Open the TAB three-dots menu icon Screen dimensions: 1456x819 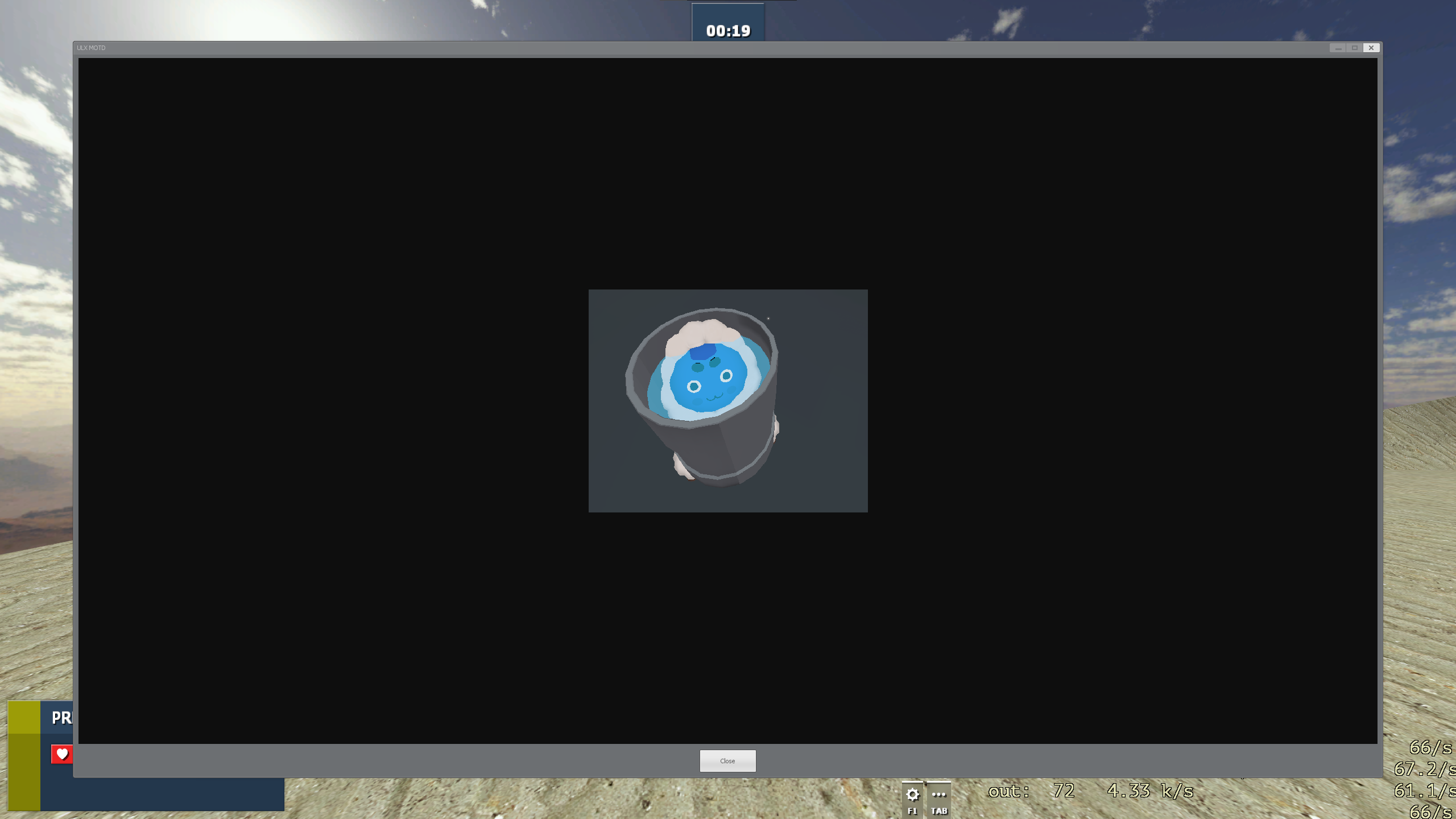click(x=939, y=794)
